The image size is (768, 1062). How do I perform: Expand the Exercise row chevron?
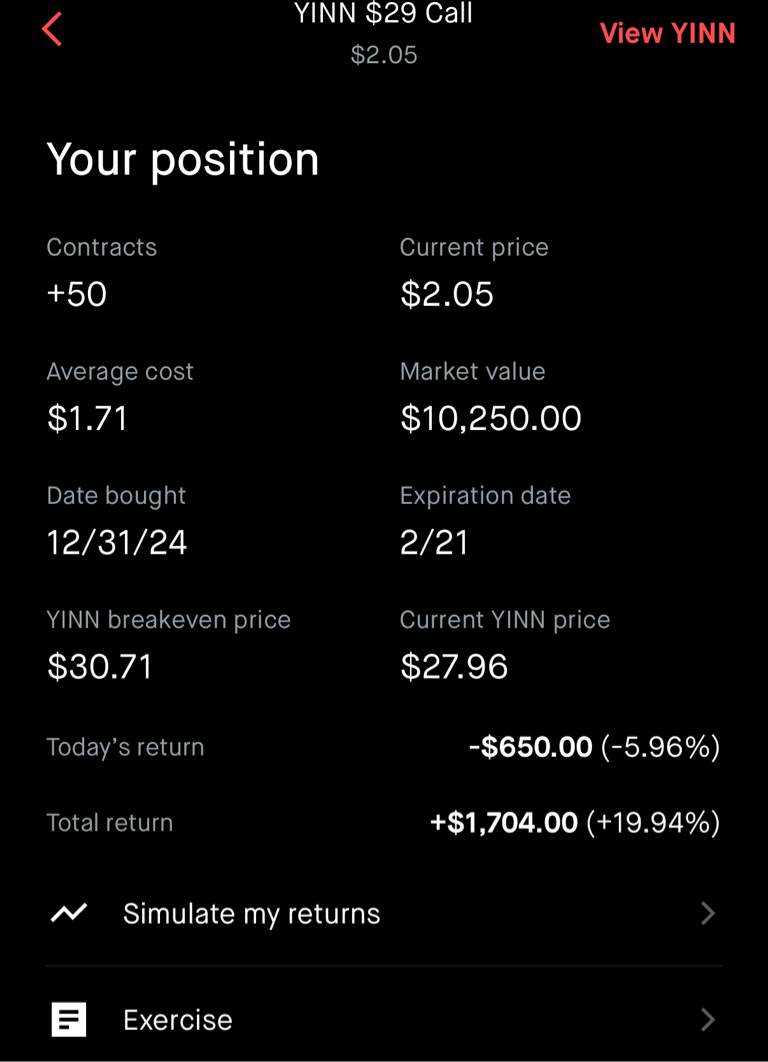pos(707,1019)
